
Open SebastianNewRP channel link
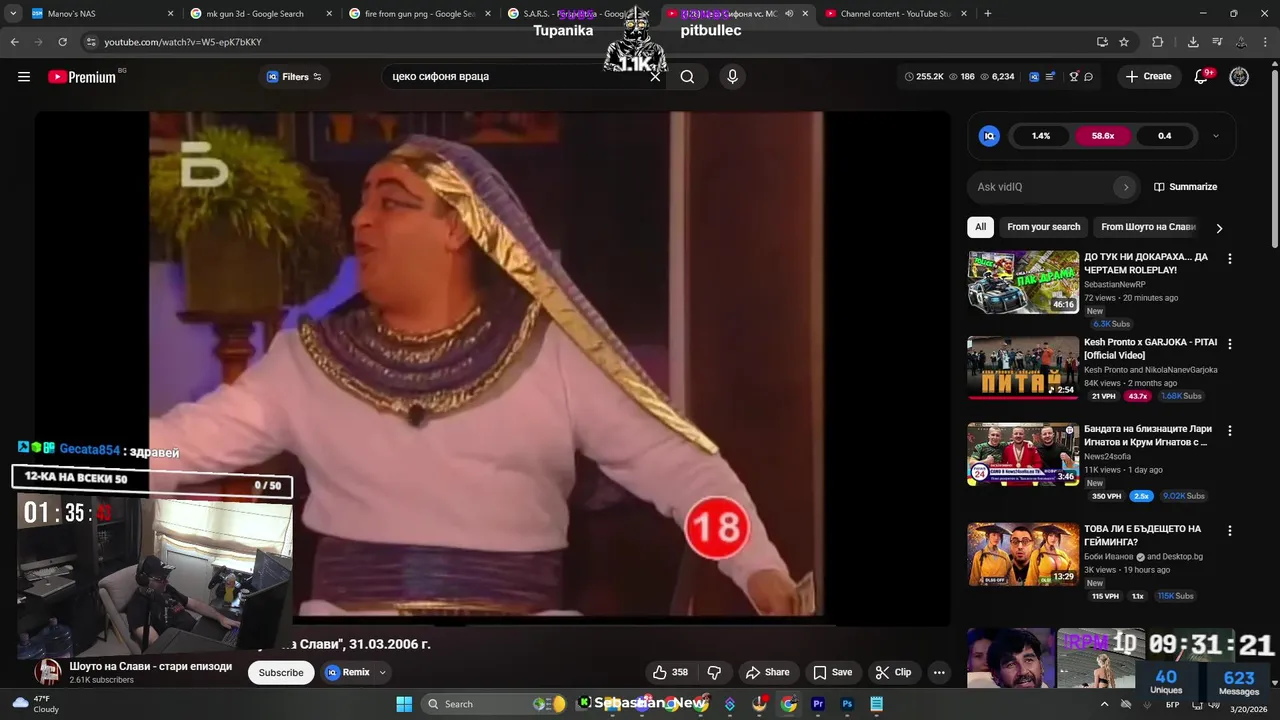point(1115,285)
